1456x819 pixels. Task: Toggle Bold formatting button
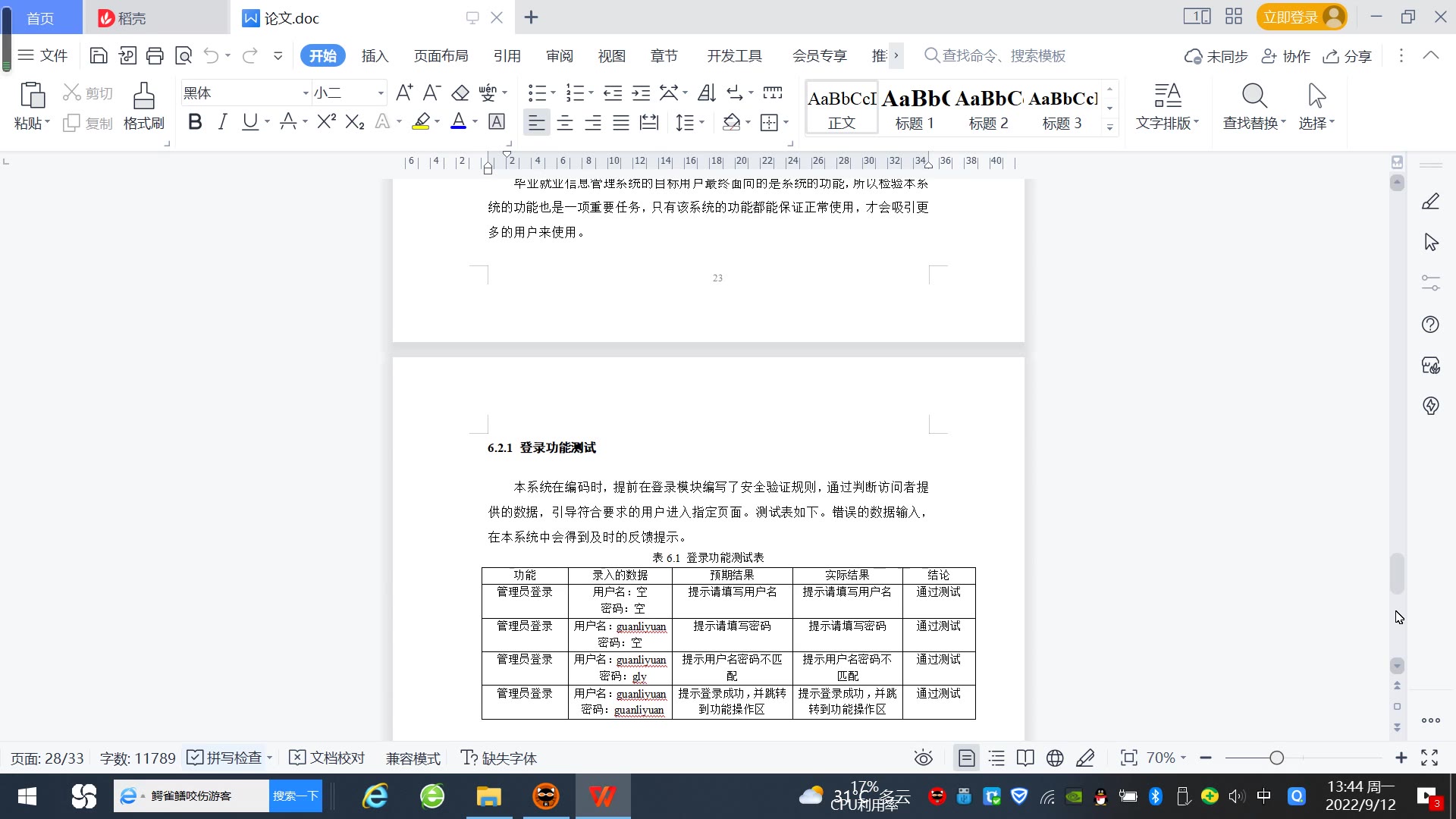coord(195,122)
